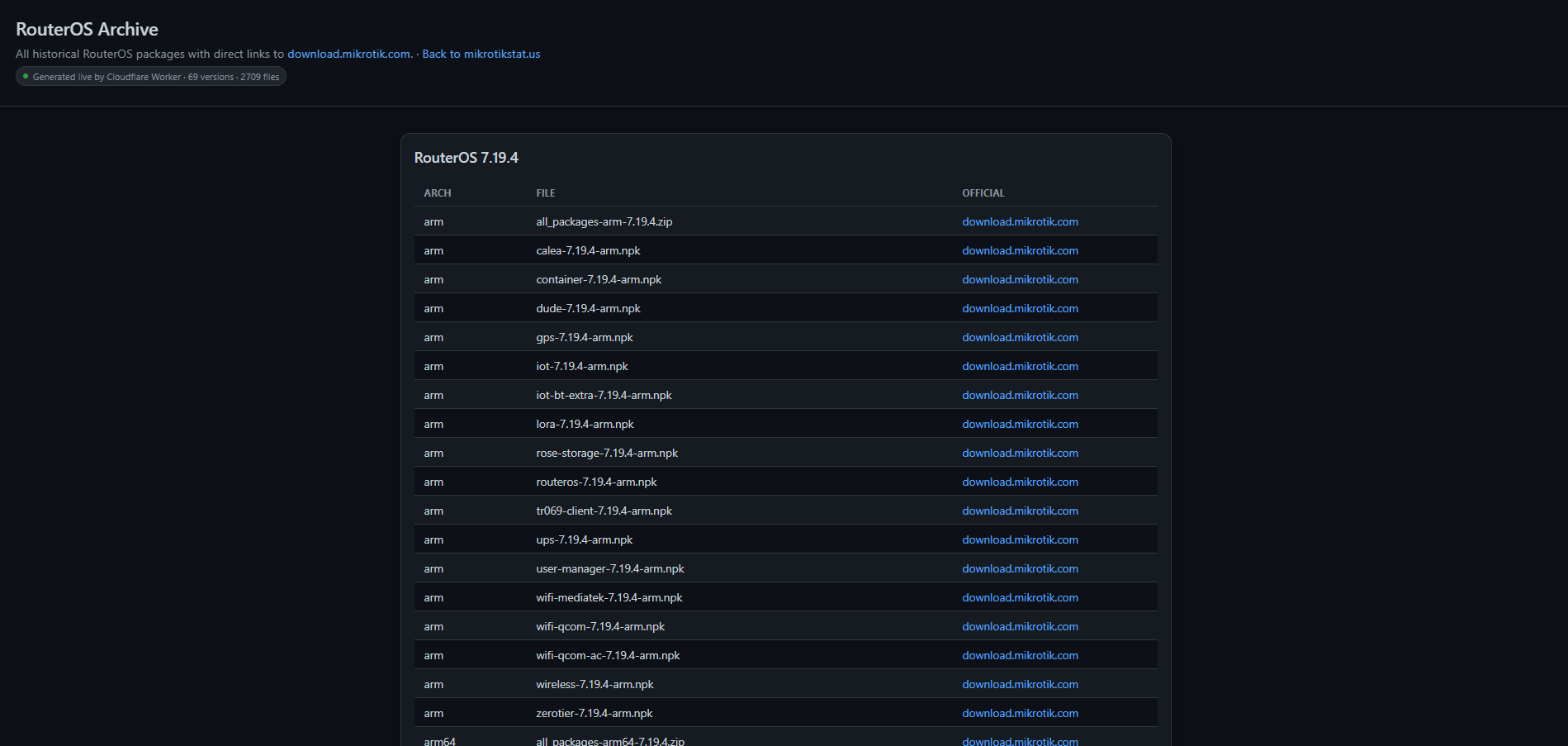Select the file name calea-7.19.4-arm.npk
1568x746 pixels.
click(x=588, y=250)
